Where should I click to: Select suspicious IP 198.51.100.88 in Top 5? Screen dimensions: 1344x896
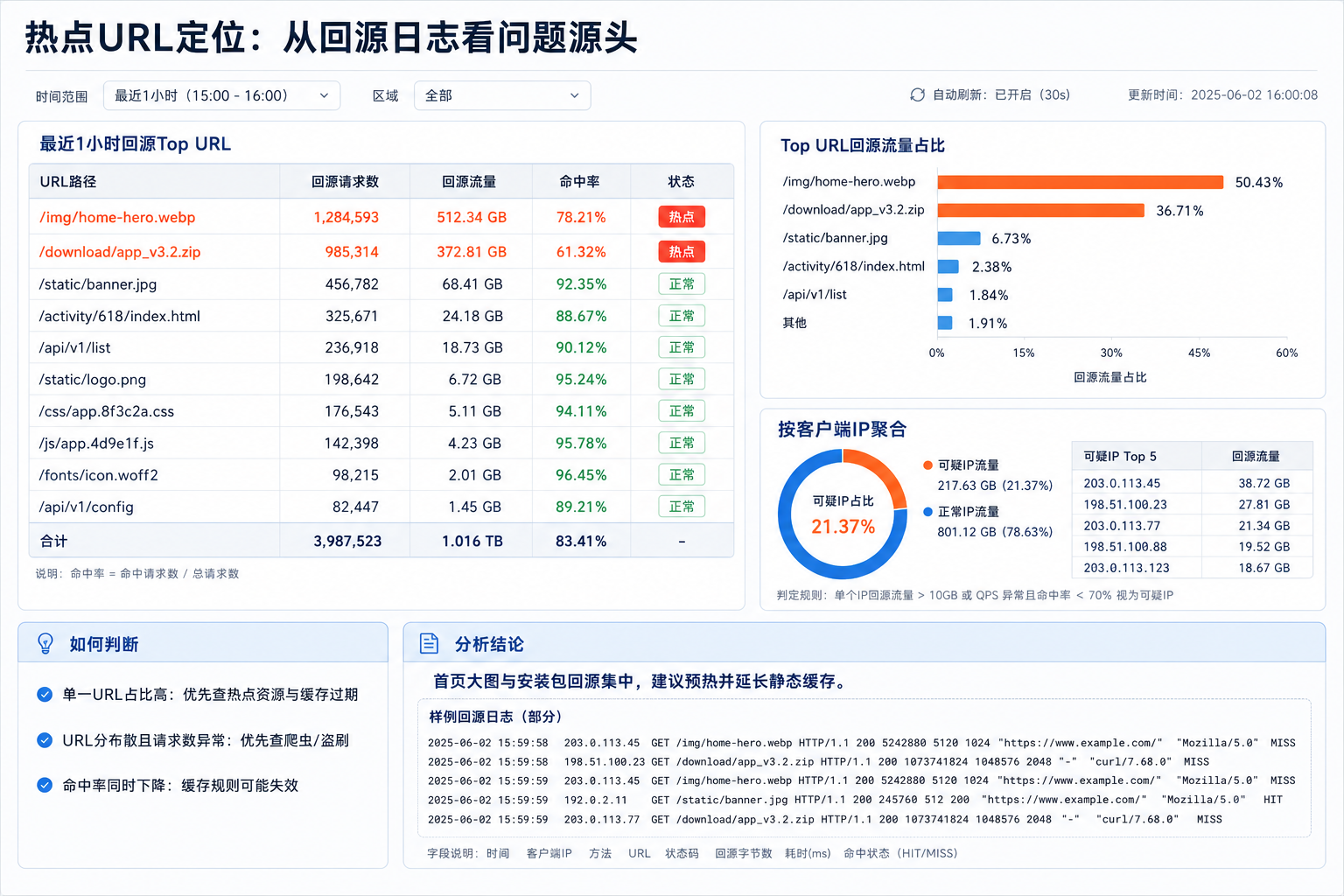(1125, 546)
